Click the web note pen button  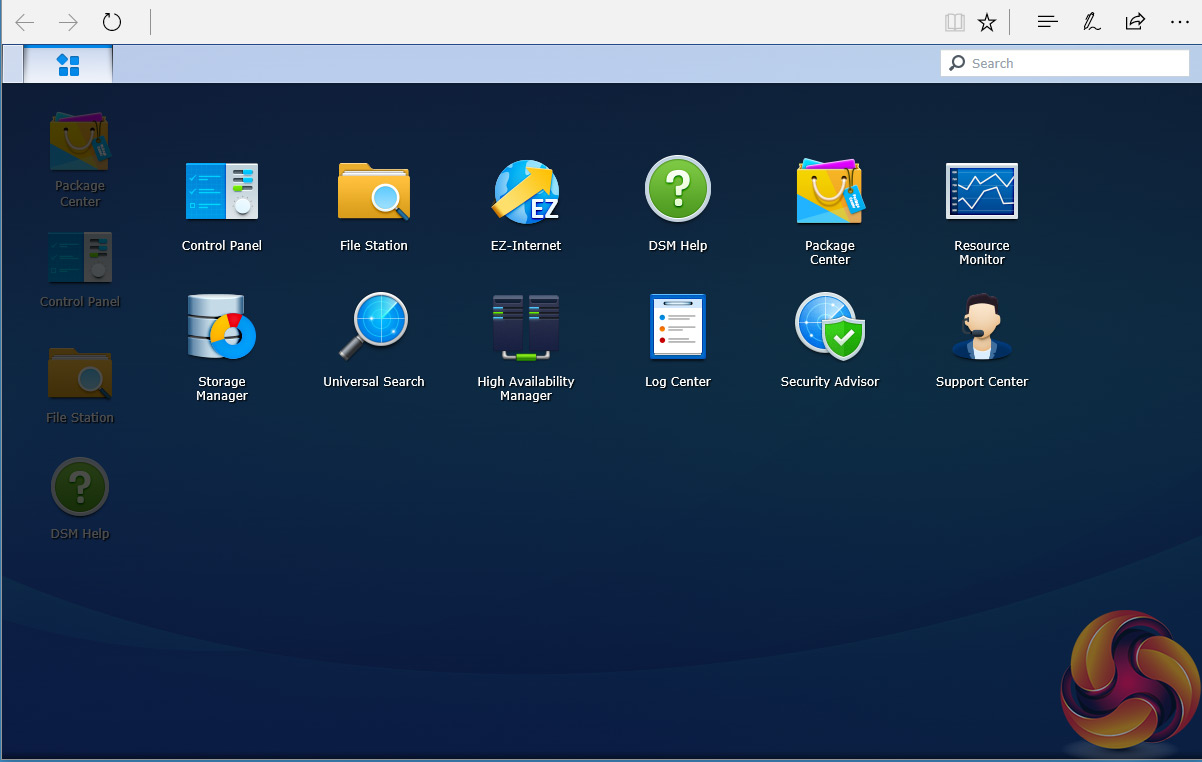[x=1091, y=22]
